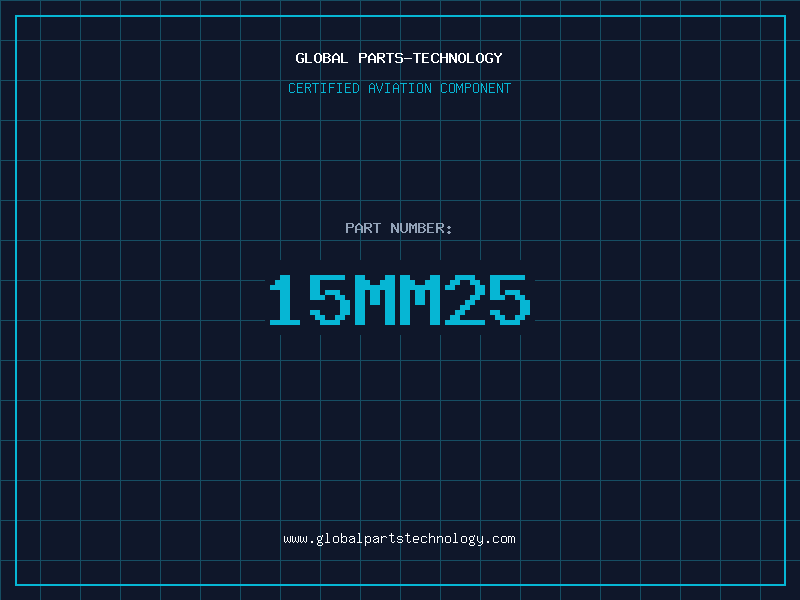Click the GLOBAL PARTS-TECHNOLOGY heading

399,58
